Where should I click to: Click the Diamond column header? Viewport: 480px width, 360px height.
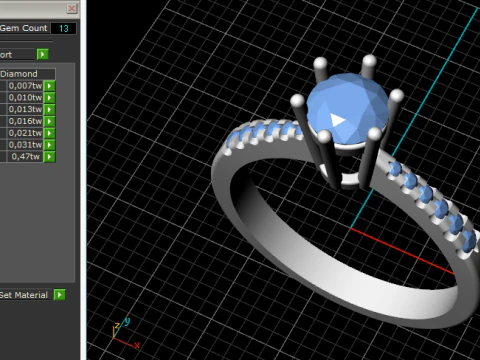(x=27, y=74)
